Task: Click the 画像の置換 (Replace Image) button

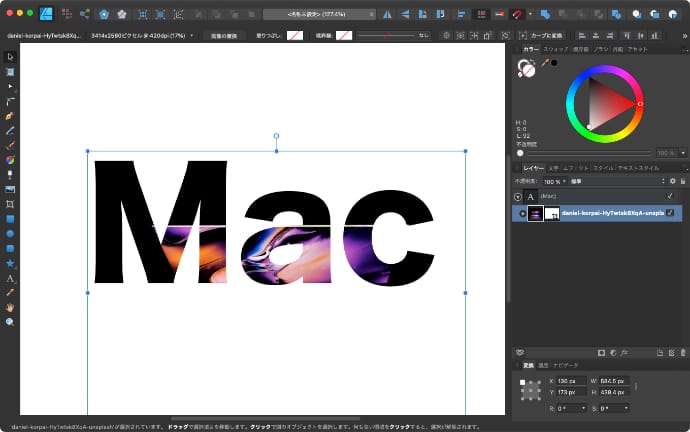Action: (x=224, y=35)
